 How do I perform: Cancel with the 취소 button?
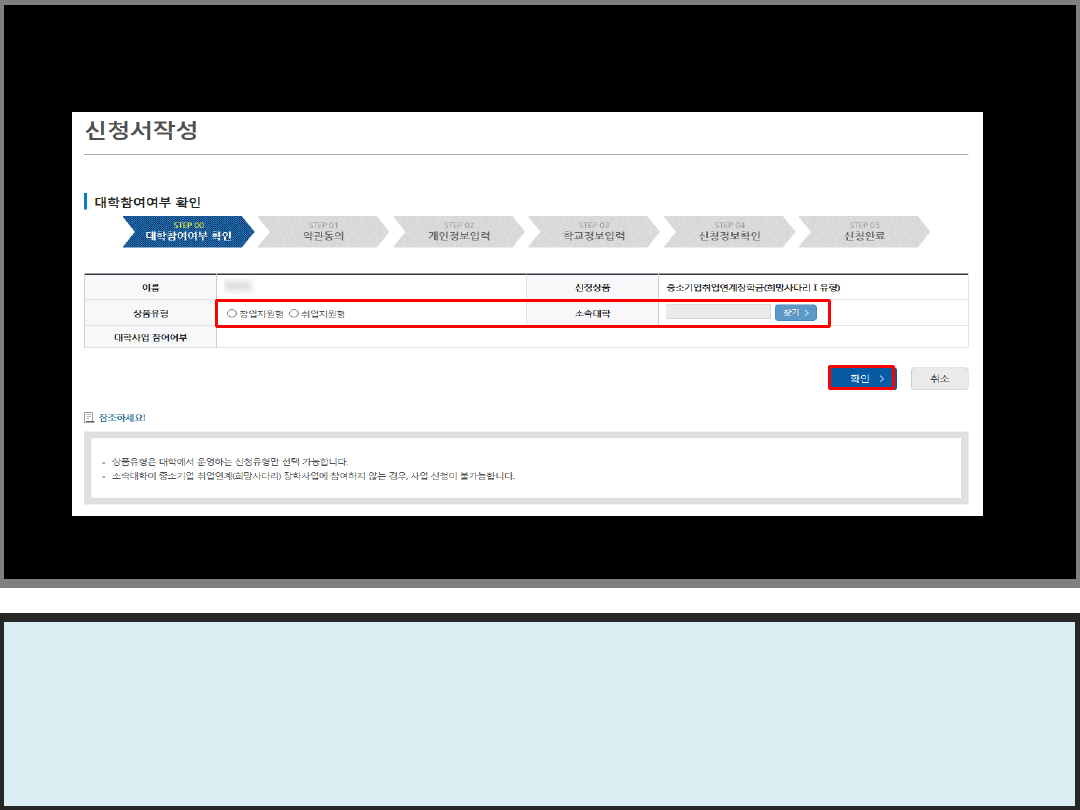click(939, 378)
